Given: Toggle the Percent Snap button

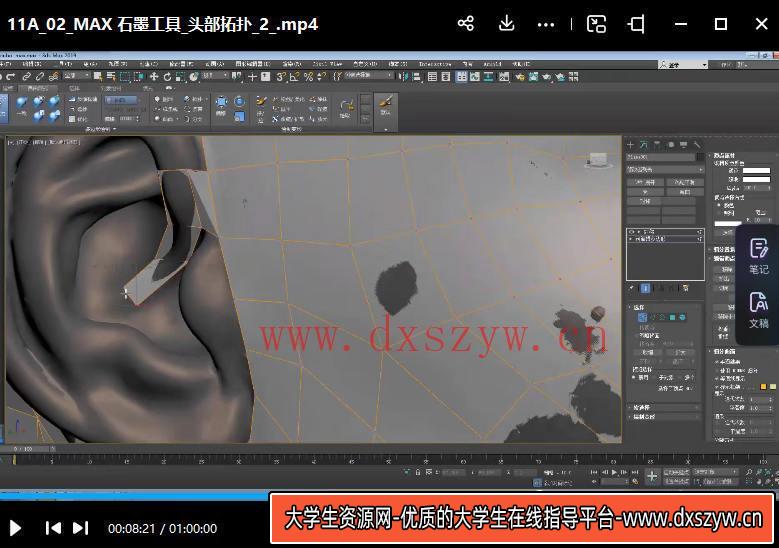Looking at the screenshot, I should [309, 76].
